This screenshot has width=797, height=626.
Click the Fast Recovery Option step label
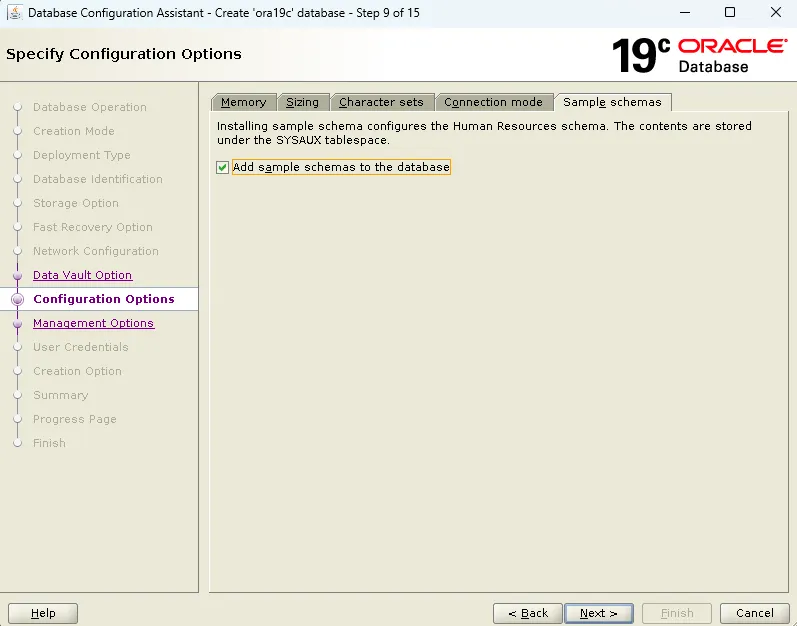pyautogui.click(x=93, y=227)
